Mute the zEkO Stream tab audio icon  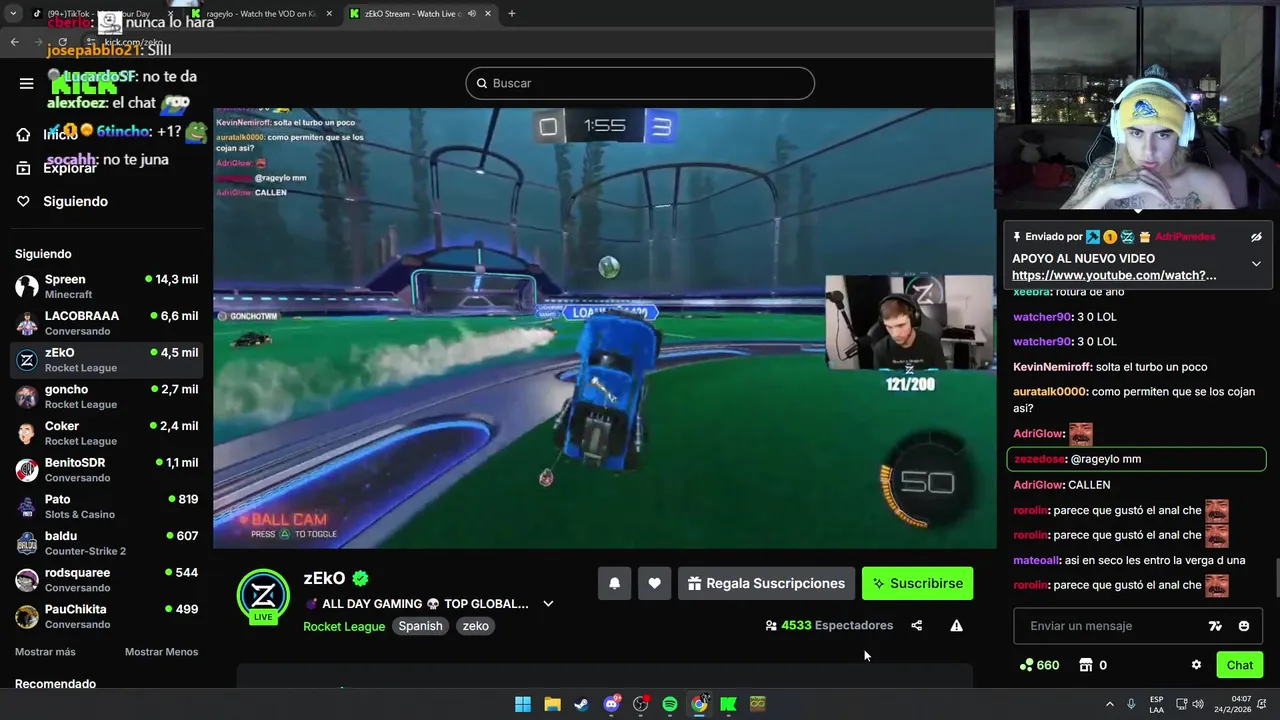point(471,14)
